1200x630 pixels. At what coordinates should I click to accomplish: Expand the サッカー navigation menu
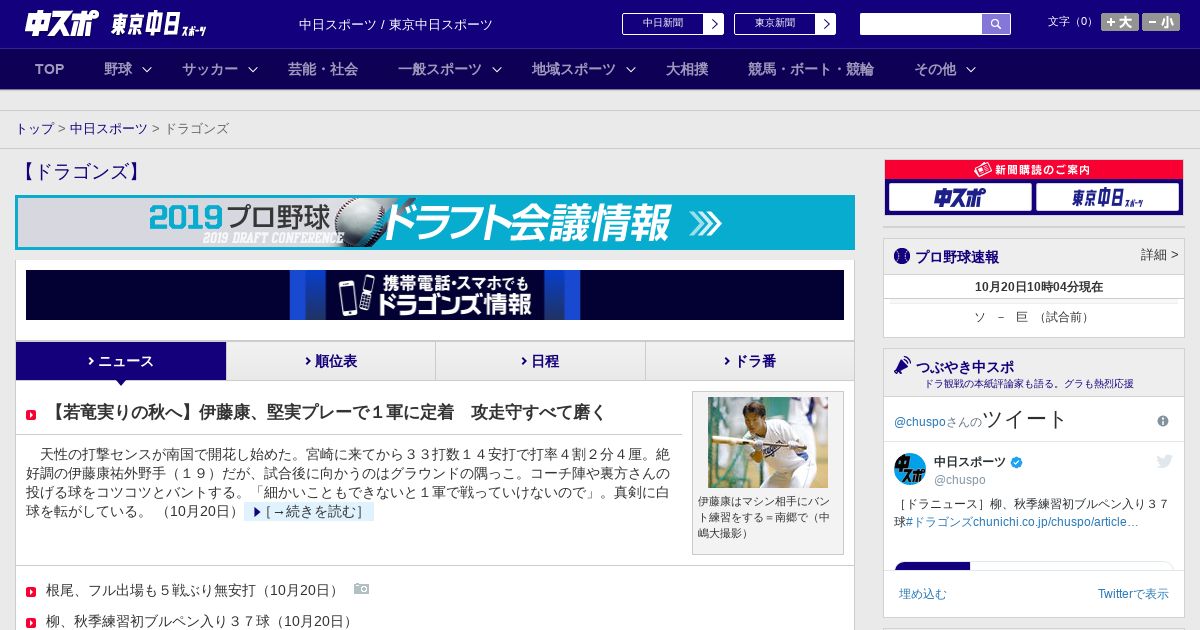coord(220,69)
